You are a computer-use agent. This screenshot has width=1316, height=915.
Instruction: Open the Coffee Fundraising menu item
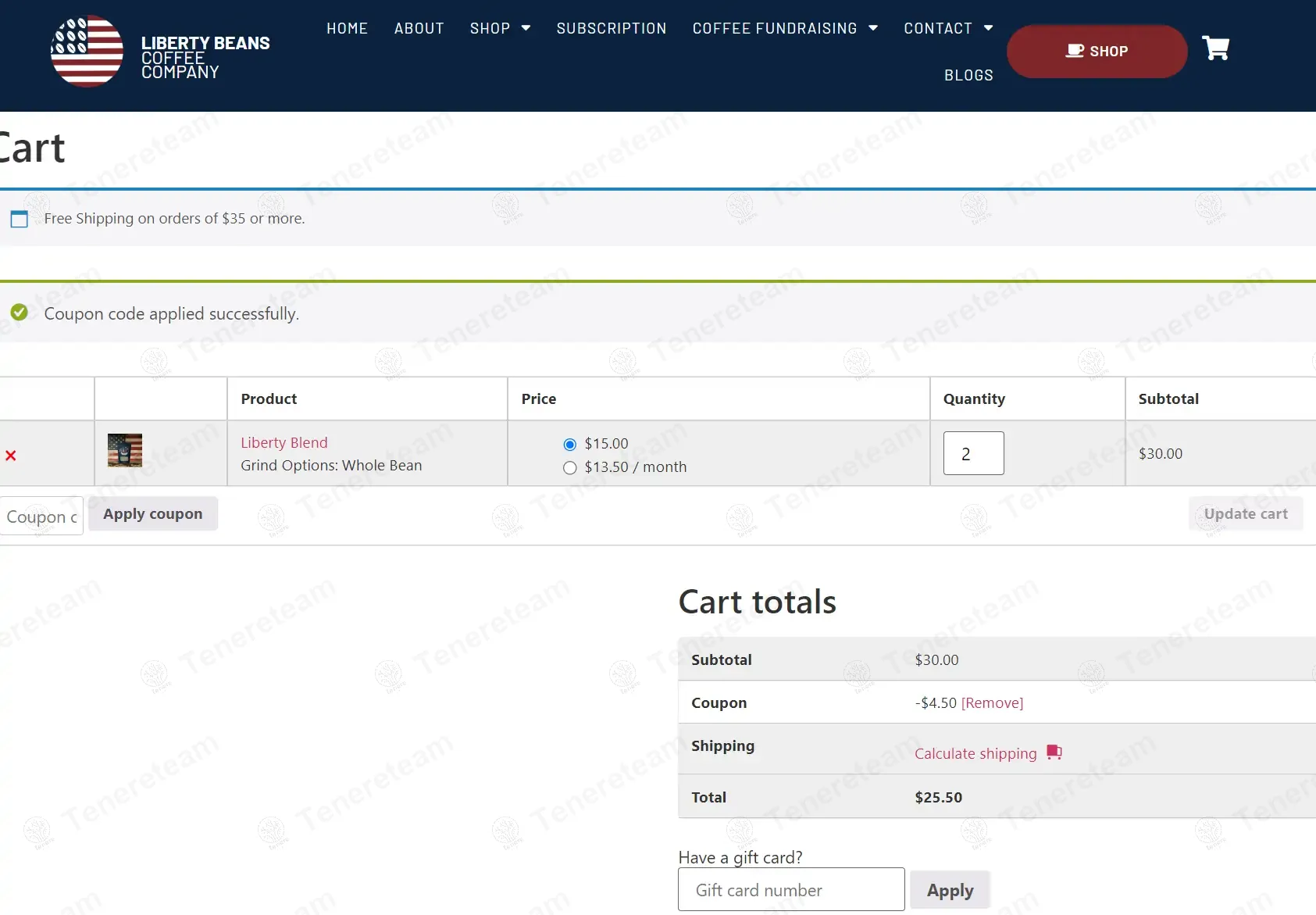pos(775,28)
